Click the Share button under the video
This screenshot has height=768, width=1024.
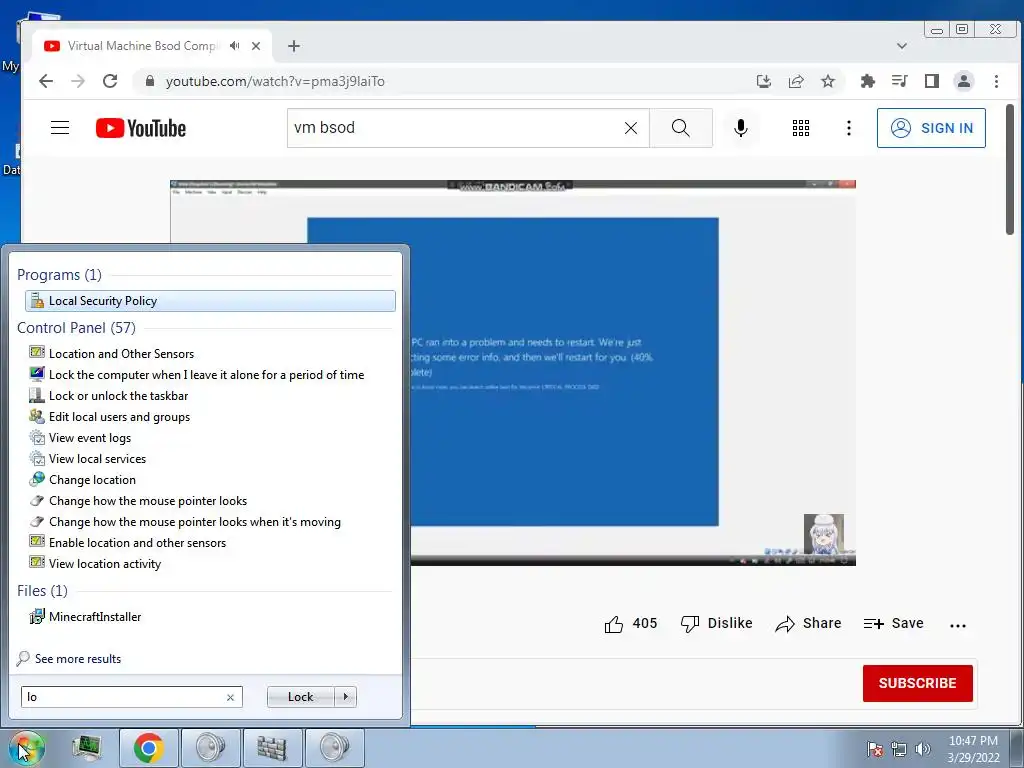pyautogui.click(x=808, y=624)
